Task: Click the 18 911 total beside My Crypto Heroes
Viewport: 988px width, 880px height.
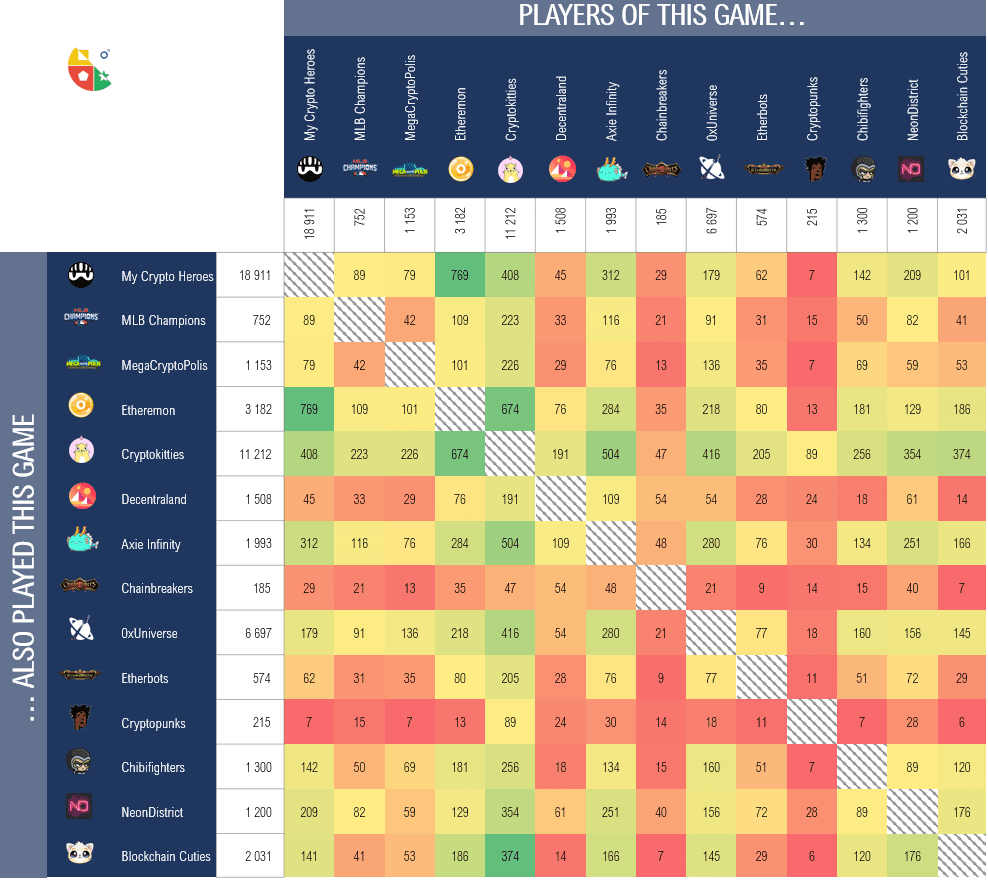Action: pos(255,275)
